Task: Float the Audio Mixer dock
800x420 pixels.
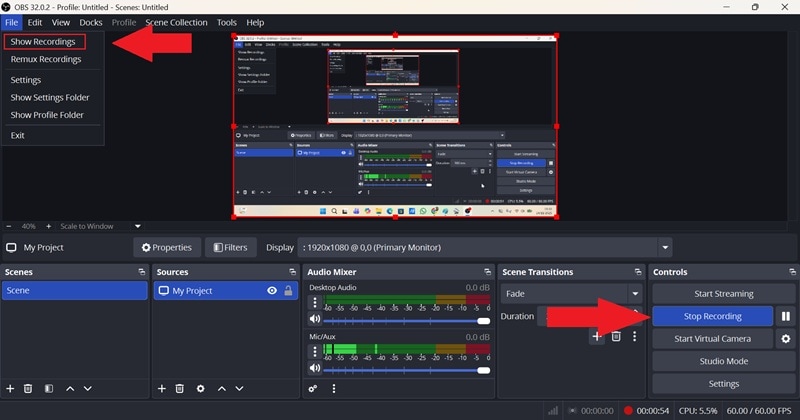Action: tap(487, 272)
